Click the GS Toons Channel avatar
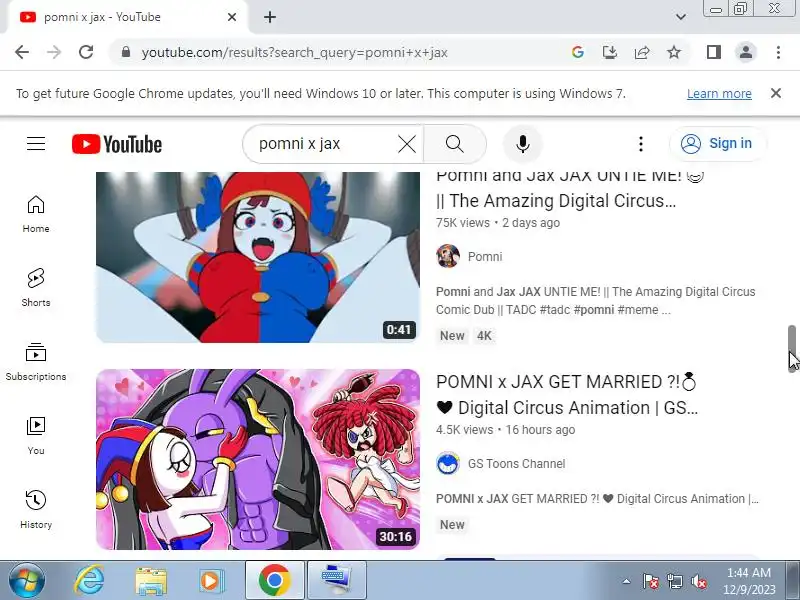Screen dimensions: 800x600 click(448, 463)
